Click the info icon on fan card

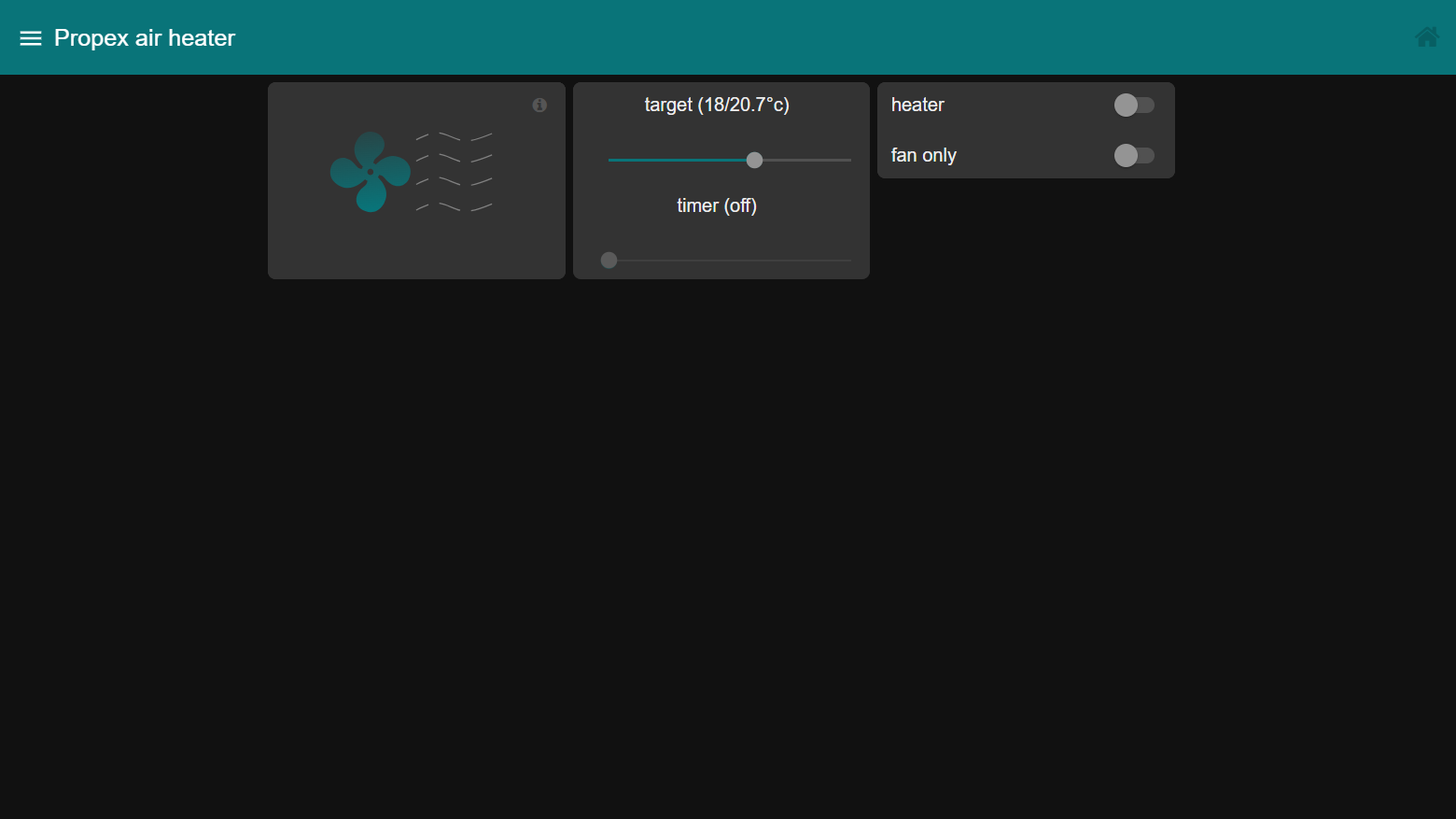pyautogui.click(x=539, y=105)
